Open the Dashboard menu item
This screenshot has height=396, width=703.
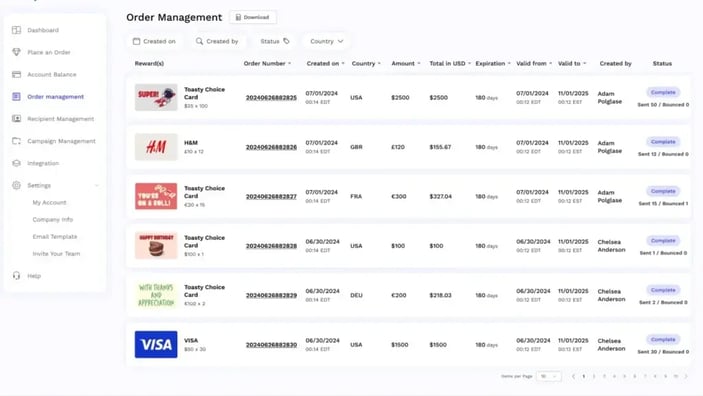pyautogui.click(x=43, y=30)
